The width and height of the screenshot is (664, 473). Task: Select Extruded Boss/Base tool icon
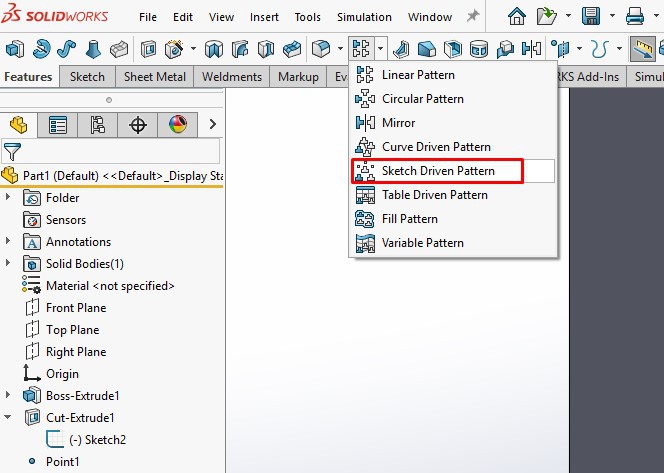(x=15, y=49)
